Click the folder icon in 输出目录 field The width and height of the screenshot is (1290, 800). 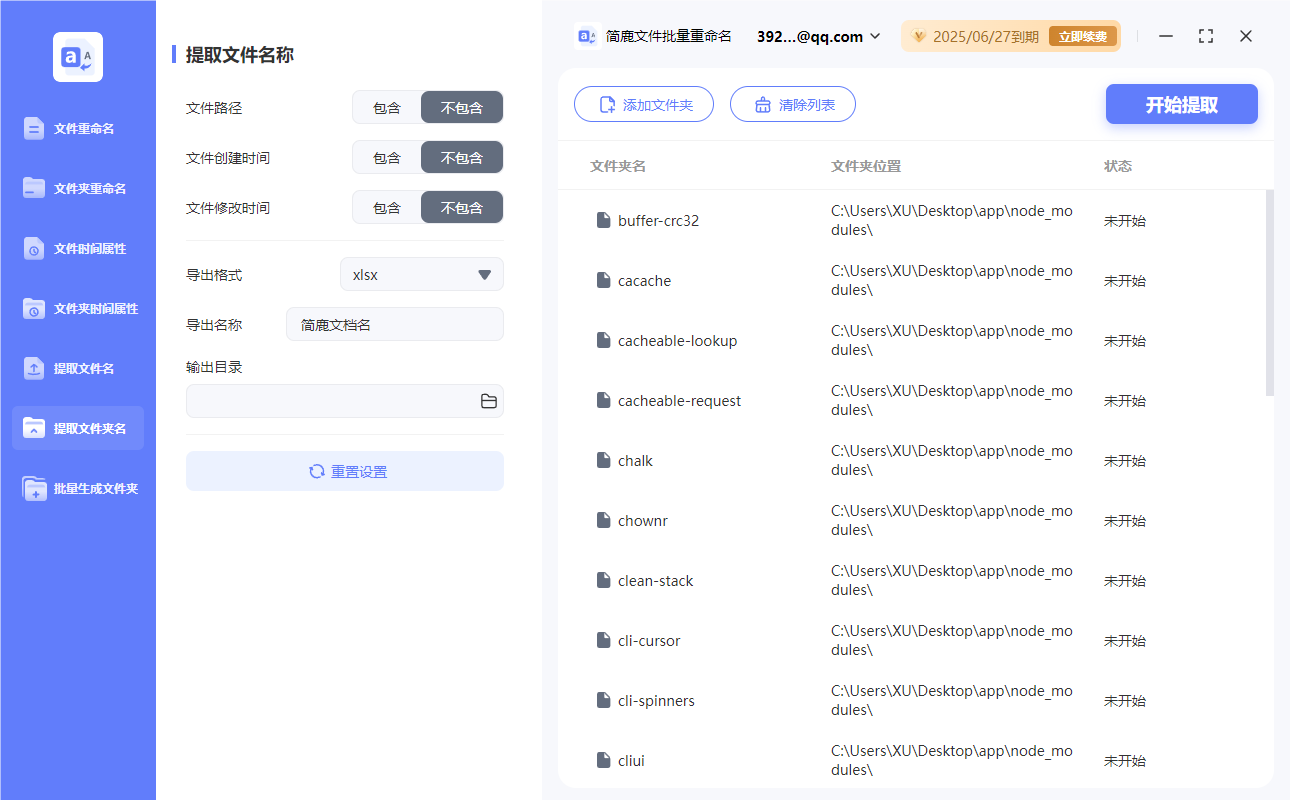(488, 400)
